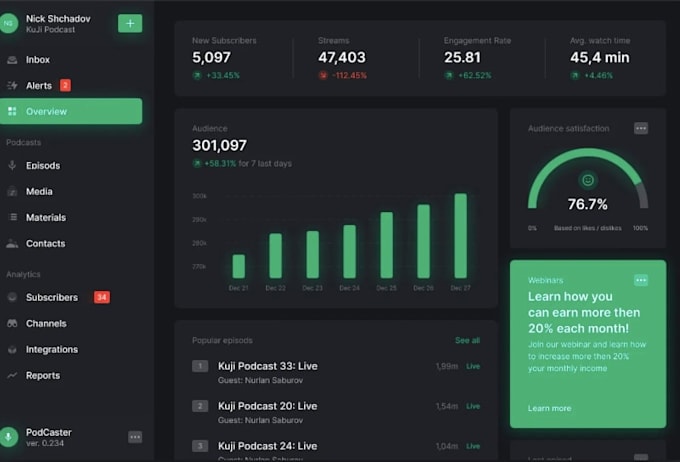Open Audience satisfaction options menu

(641, 128)
